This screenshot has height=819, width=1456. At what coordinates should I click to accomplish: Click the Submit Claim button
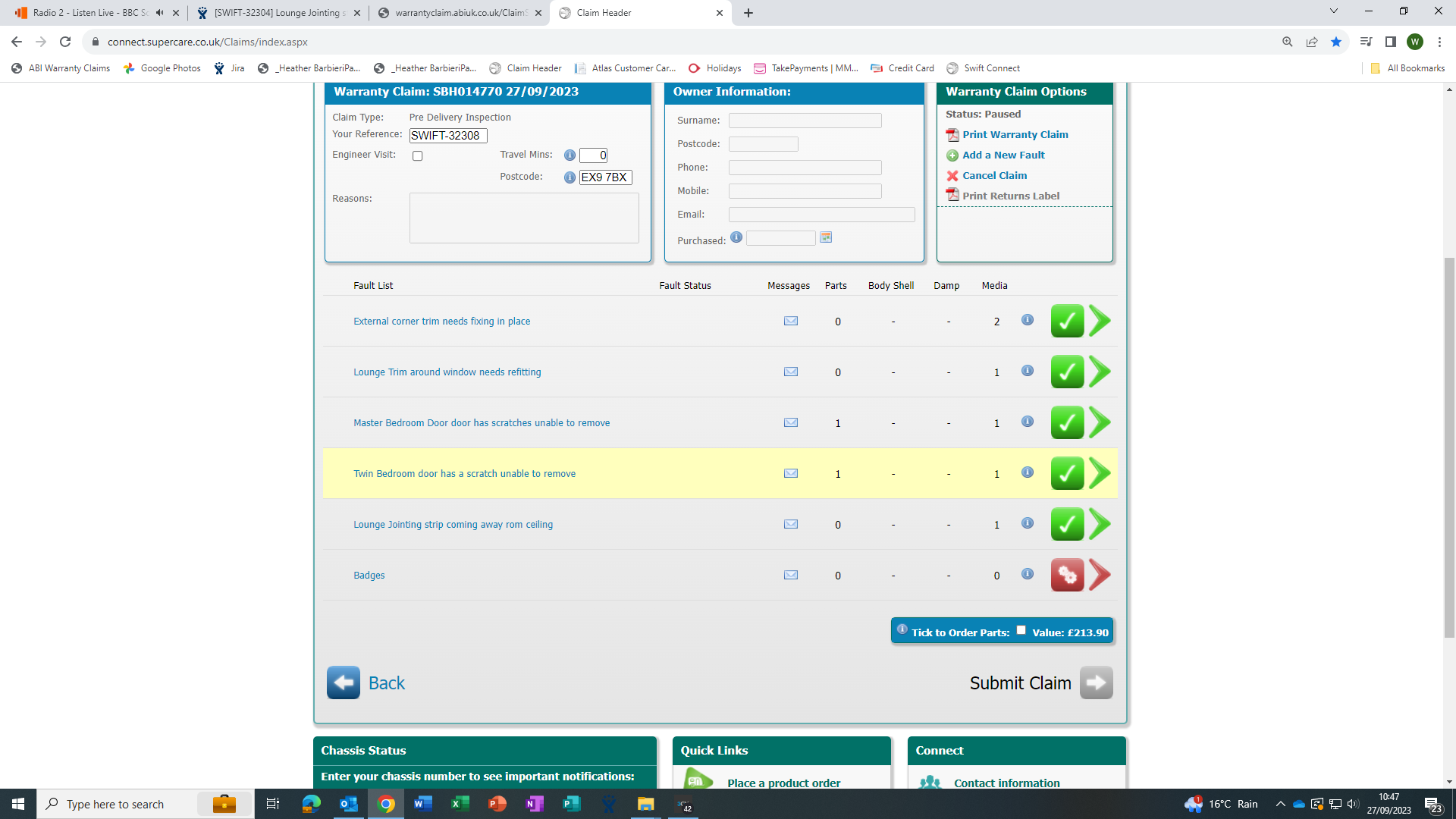tap(1096, 682)
